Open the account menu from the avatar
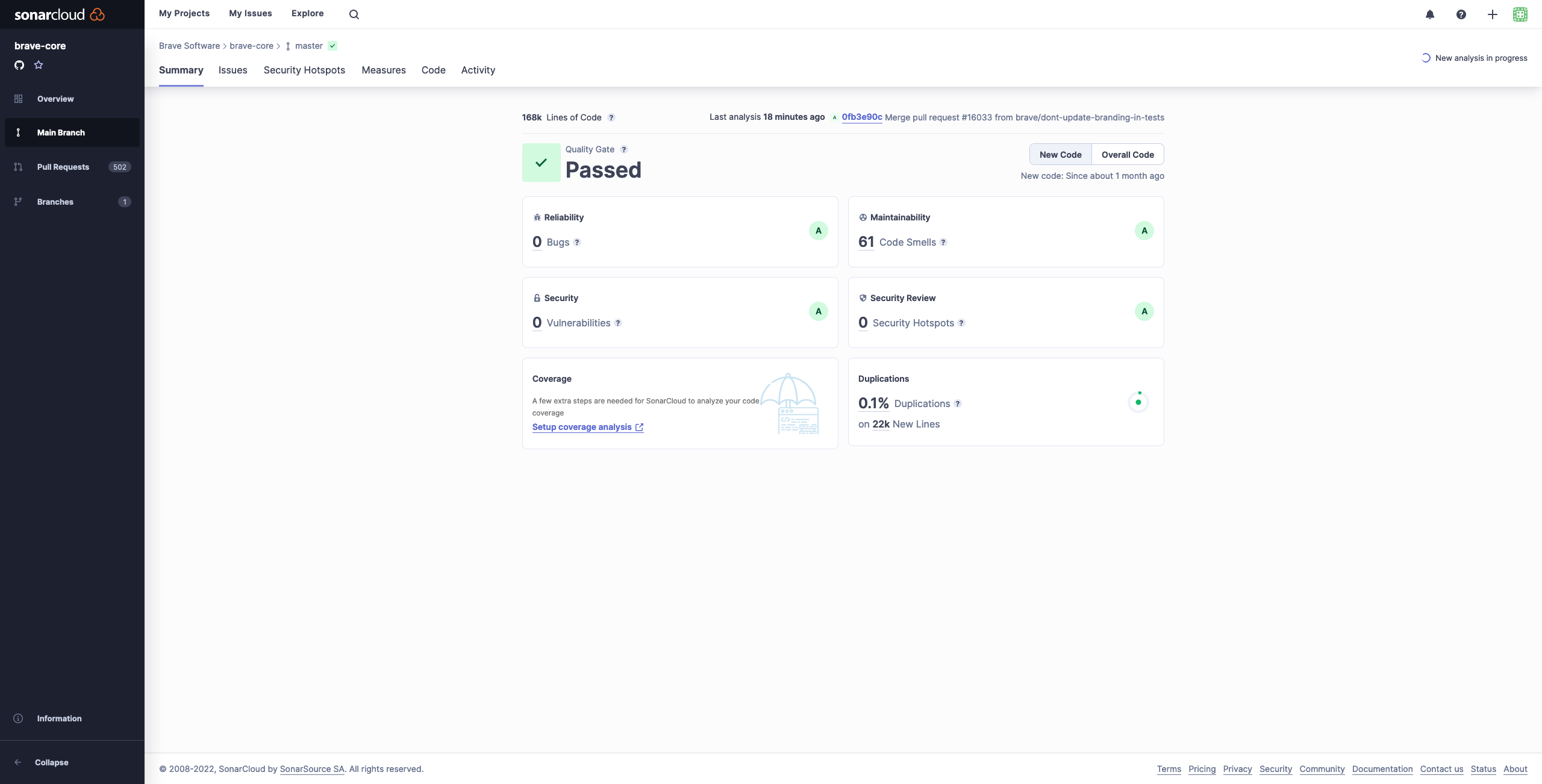This screenshot has height=784, width=1542. pos(1520,14)
